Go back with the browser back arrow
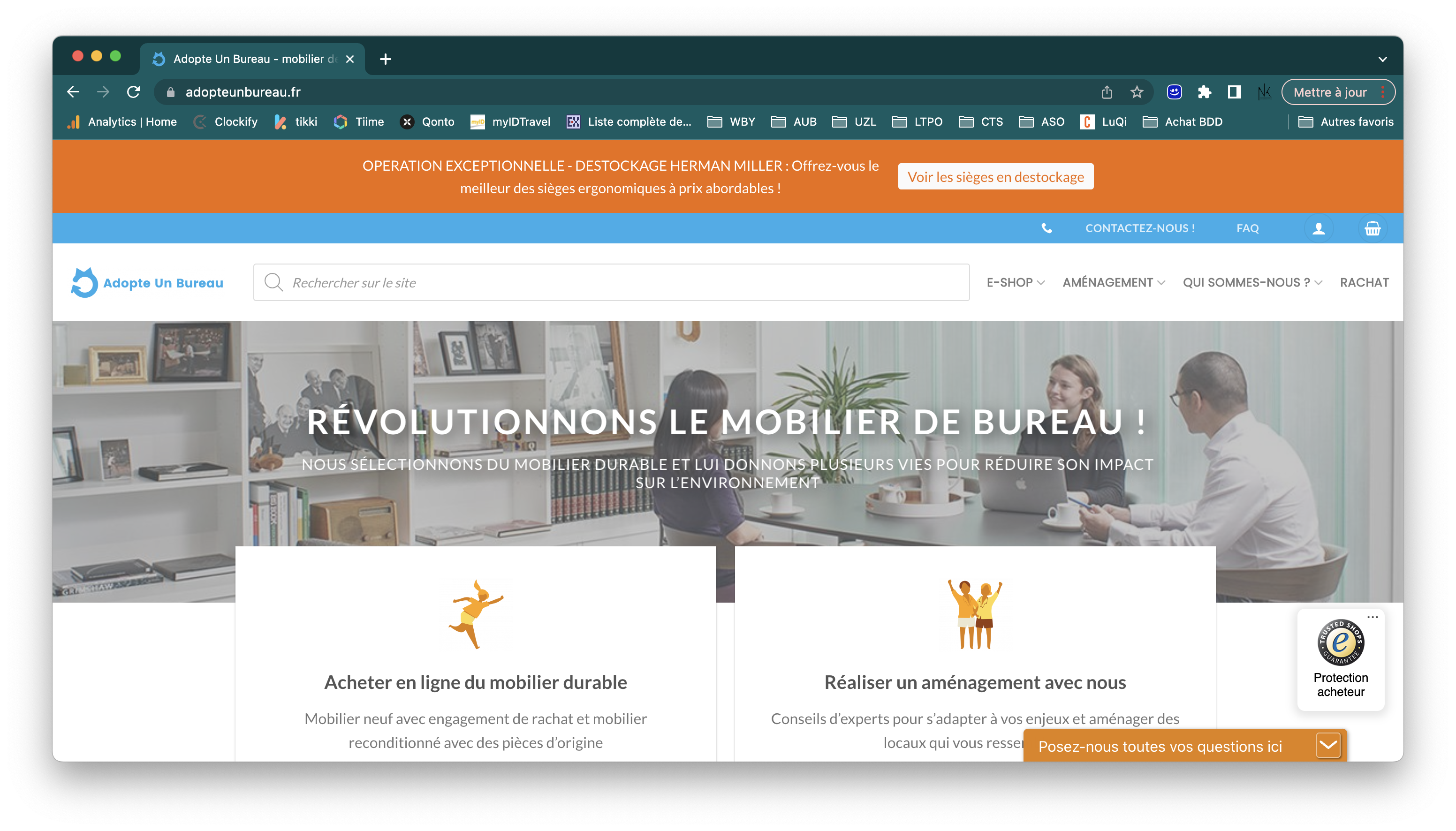This screenshot has width=1456, height=831. (73, 92)
